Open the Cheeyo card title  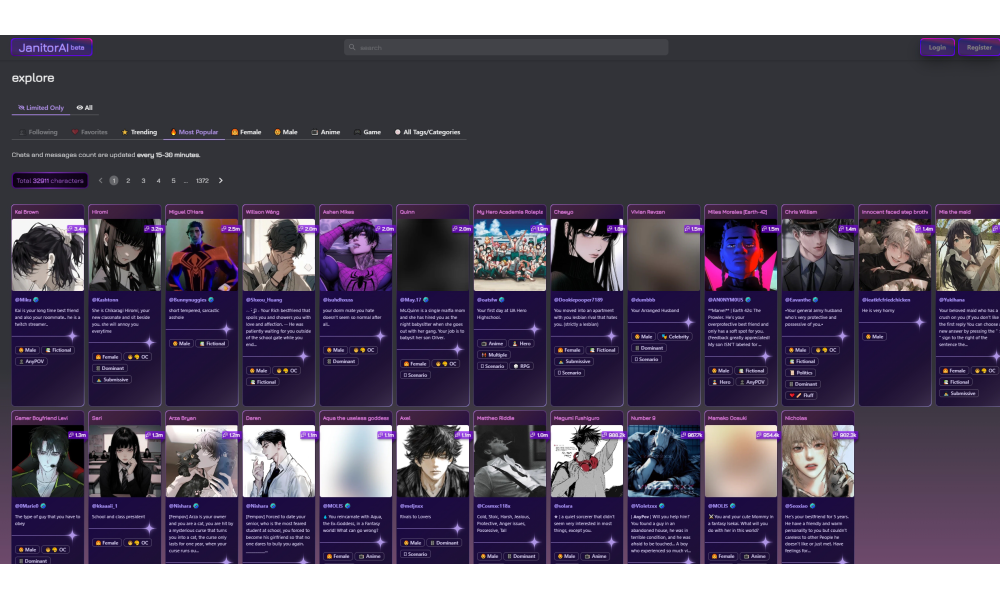(563, 212)
